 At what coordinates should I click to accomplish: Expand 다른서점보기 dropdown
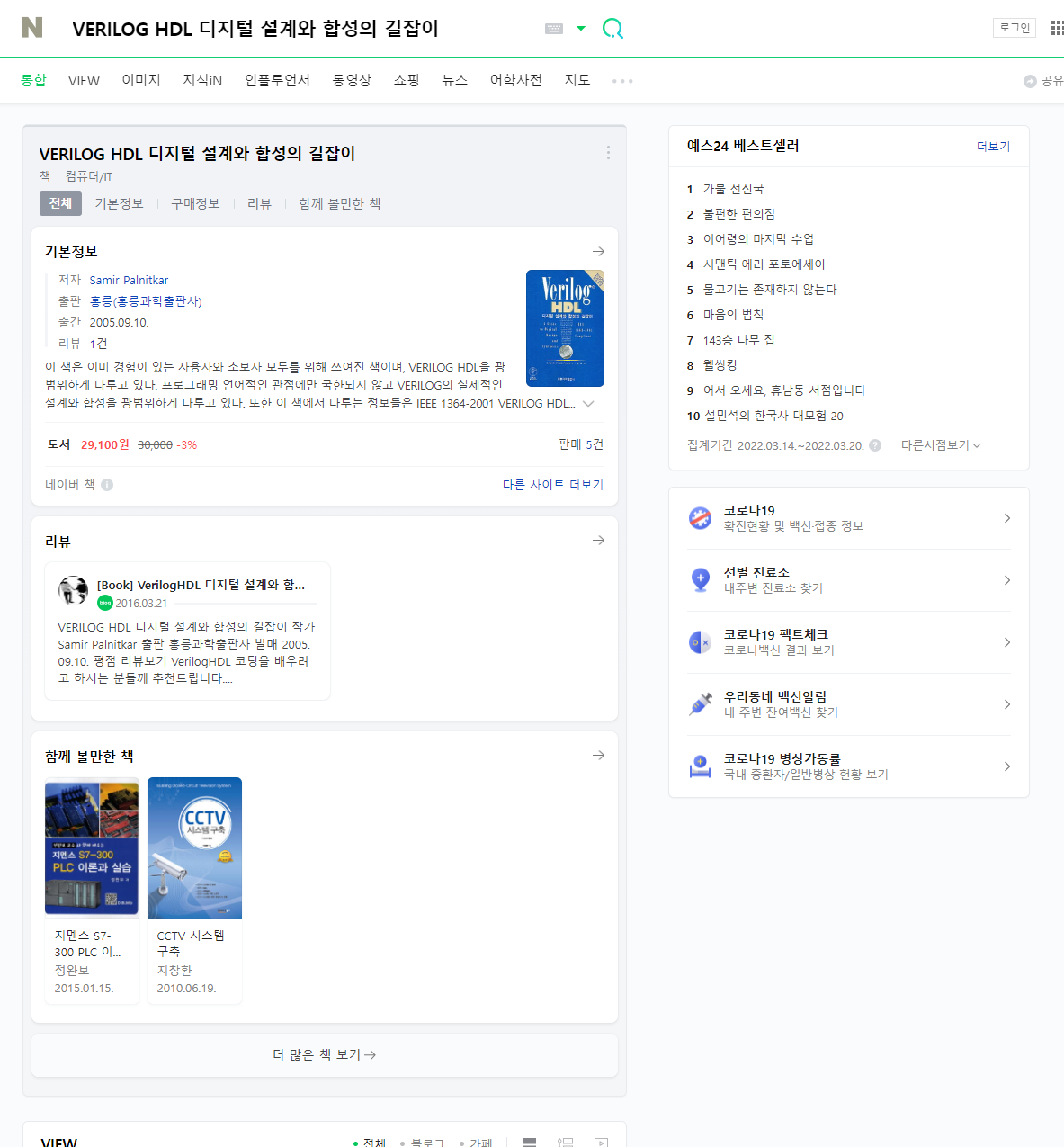click(941, 445)
